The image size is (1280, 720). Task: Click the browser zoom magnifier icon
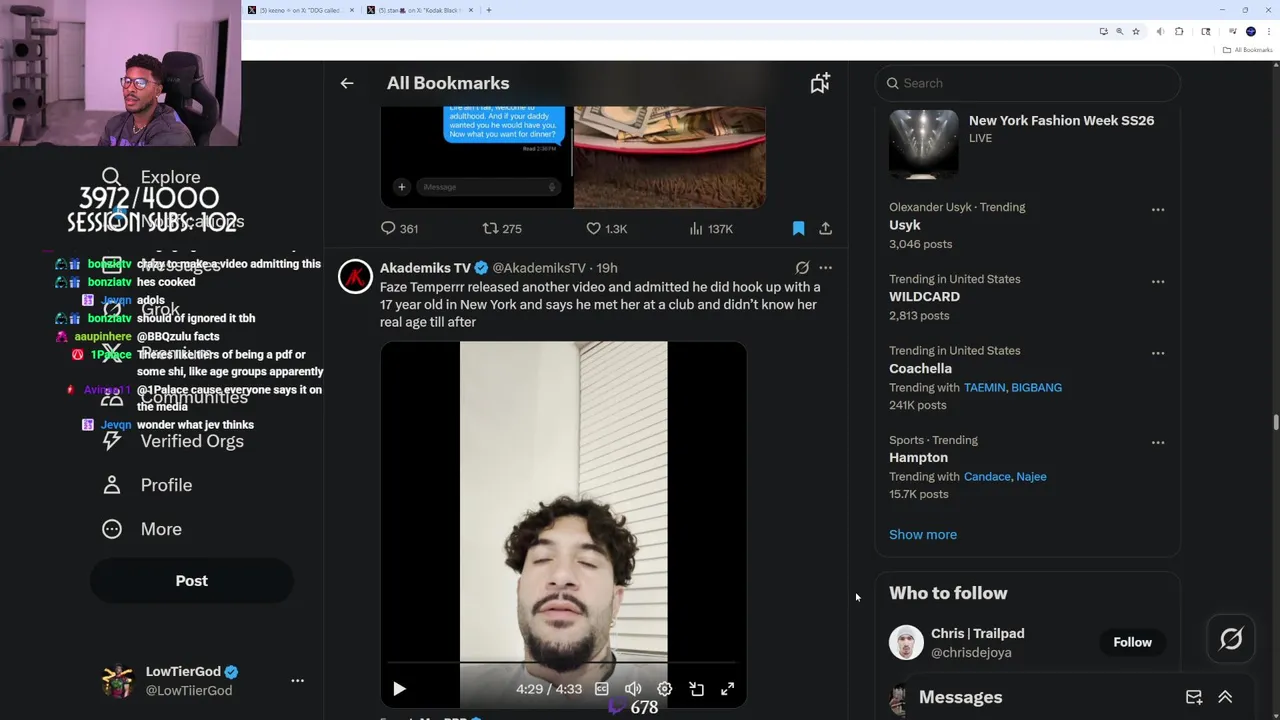point(1120,31)
